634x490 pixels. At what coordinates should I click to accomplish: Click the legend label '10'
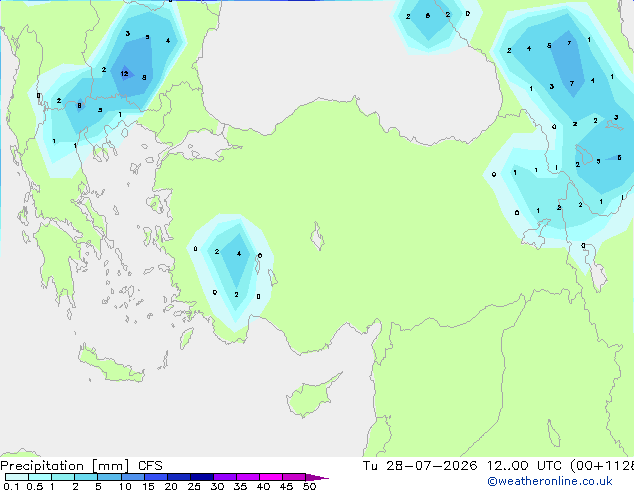pos(125,486)
